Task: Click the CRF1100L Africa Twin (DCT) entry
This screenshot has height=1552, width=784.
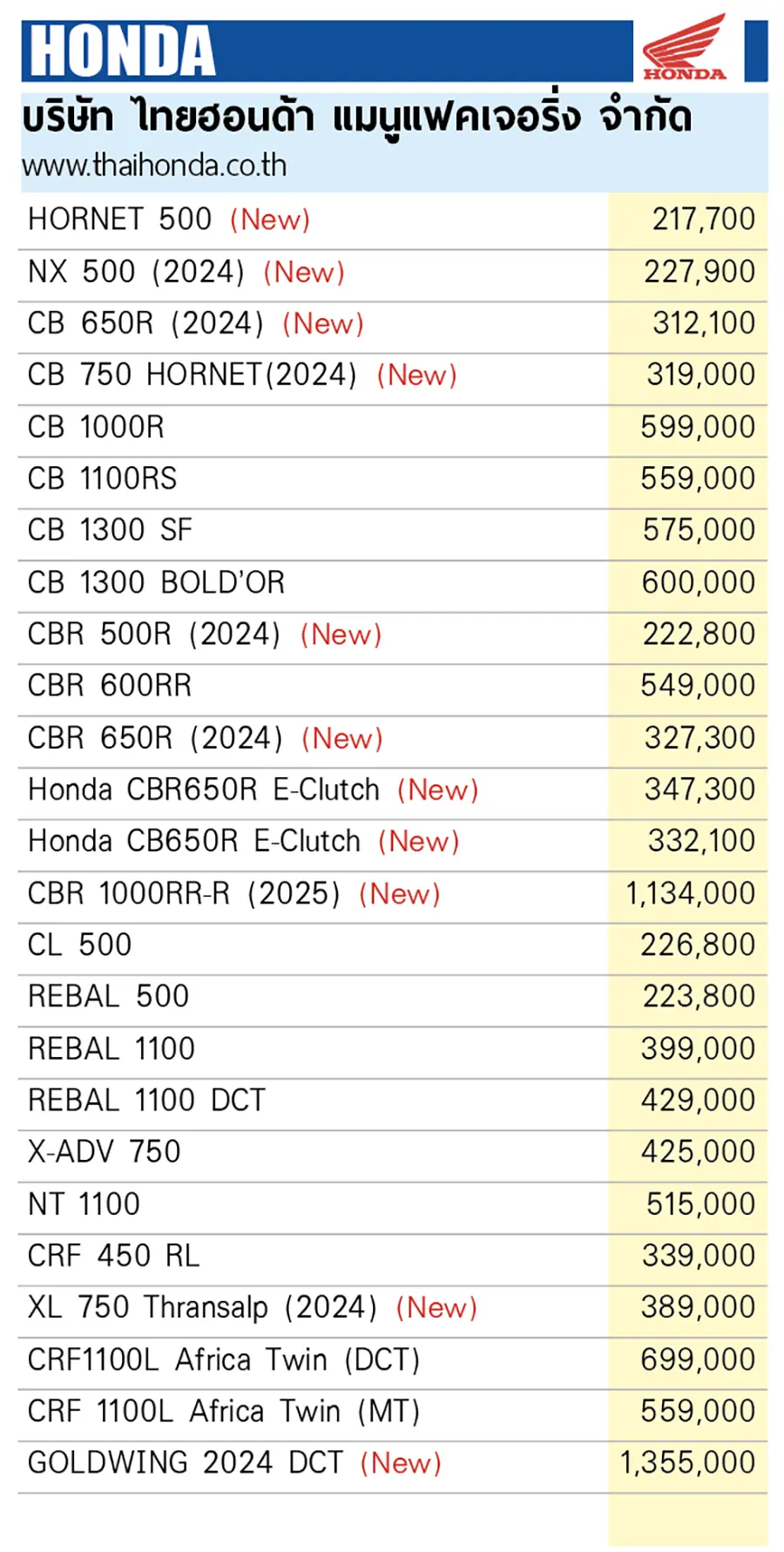Action: point(224,1359)
